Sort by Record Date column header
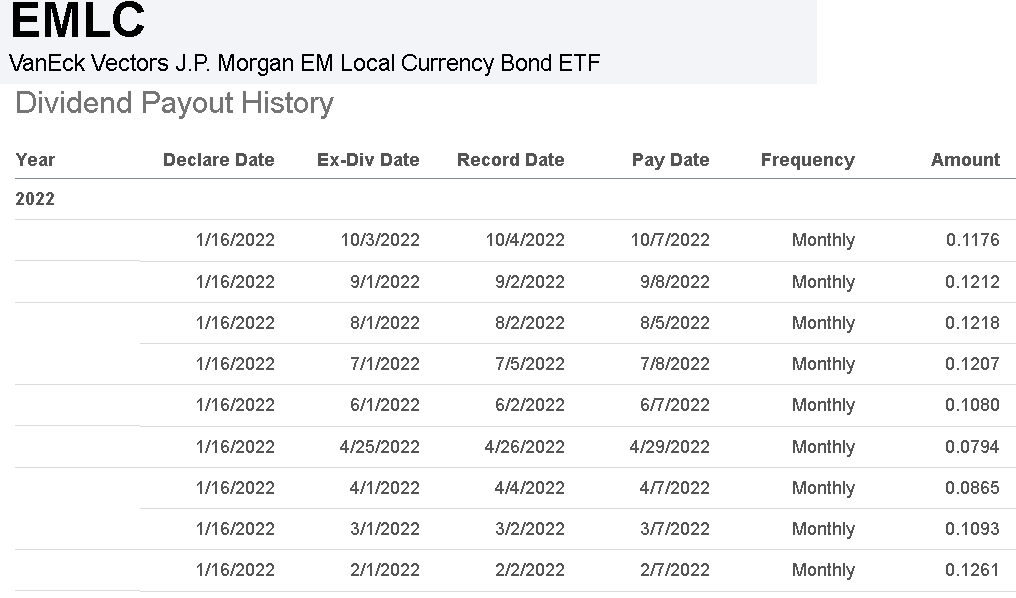 [x=510, y=160]
